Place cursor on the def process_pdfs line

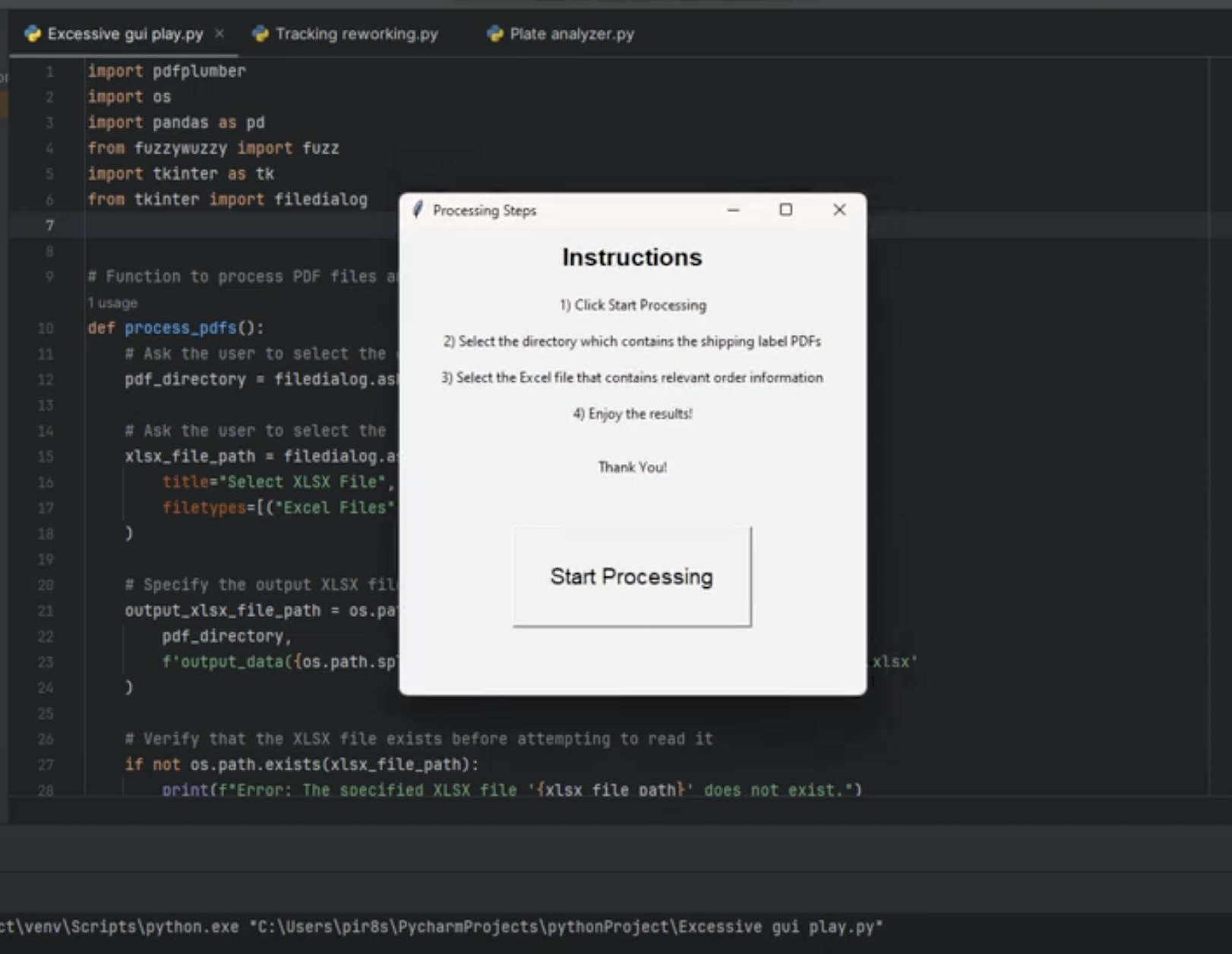[173, 327]
